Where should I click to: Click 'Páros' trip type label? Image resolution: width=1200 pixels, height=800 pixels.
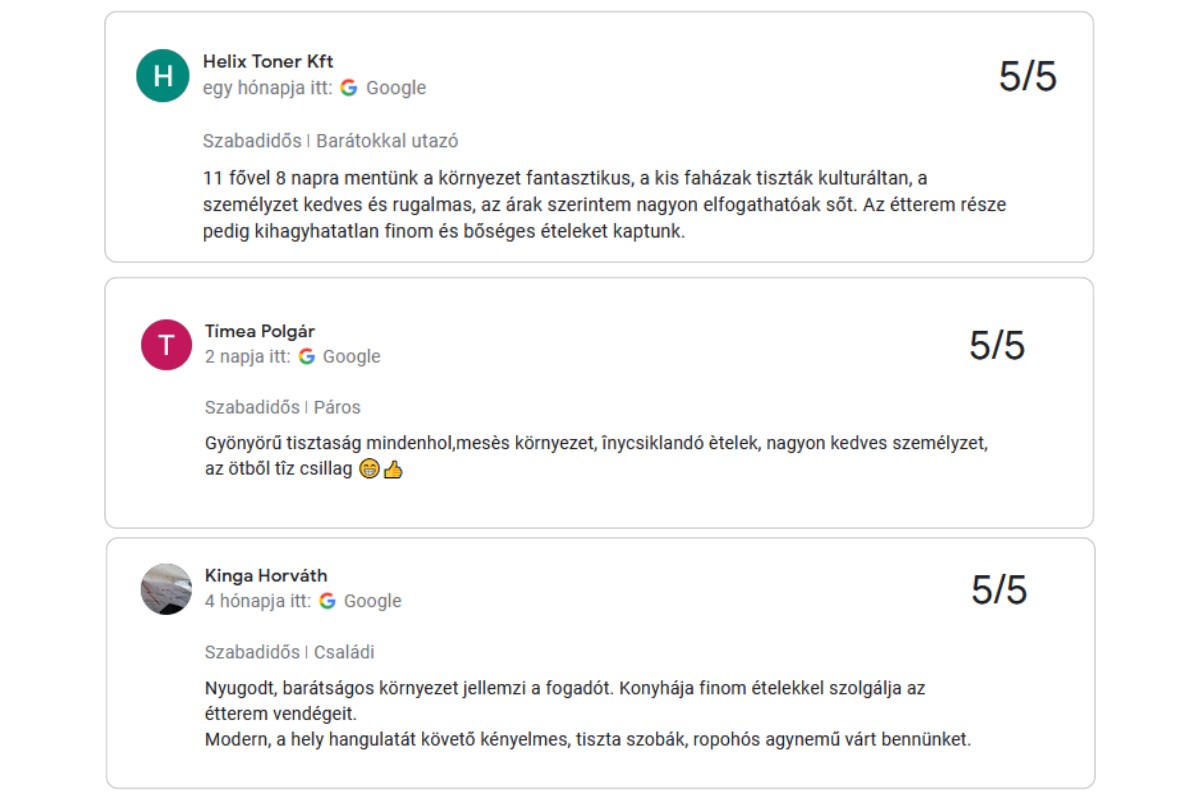tap(337, 407)
